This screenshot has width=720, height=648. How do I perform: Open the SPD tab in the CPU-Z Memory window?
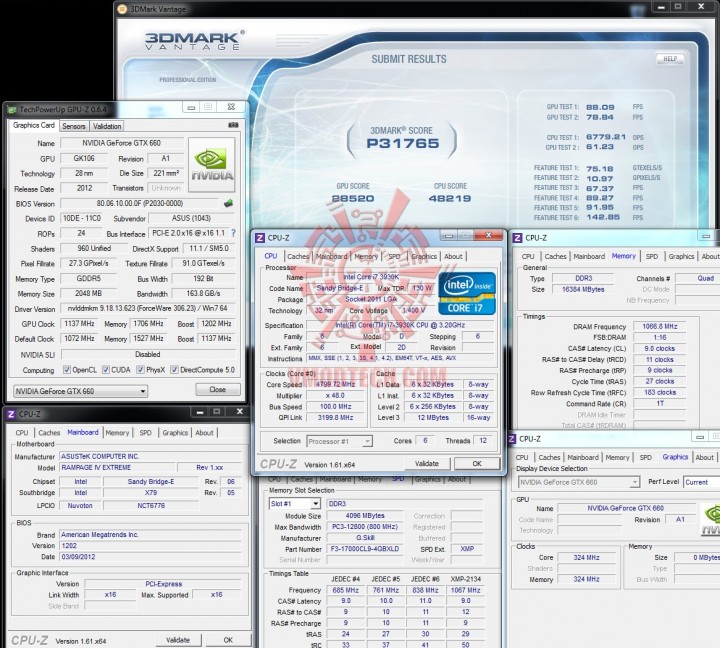point(652,256)
